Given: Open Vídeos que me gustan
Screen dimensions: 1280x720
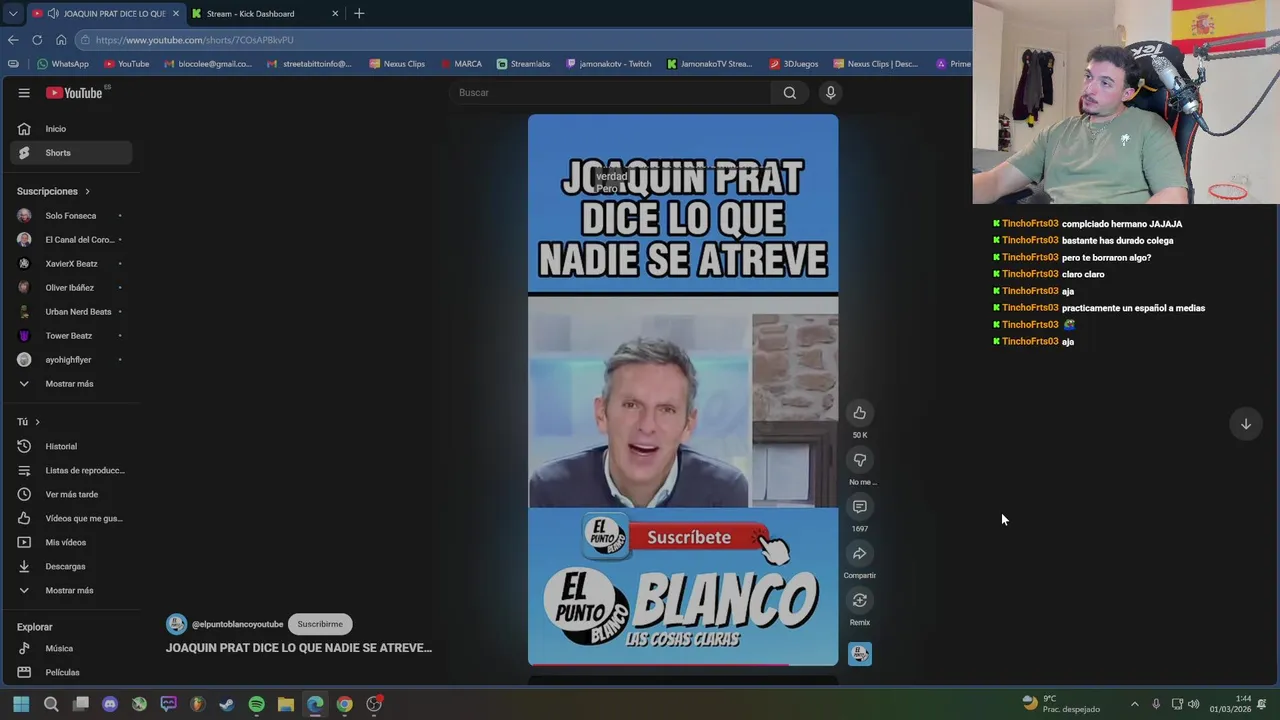Looking at the screenshot, I should 71,519.
